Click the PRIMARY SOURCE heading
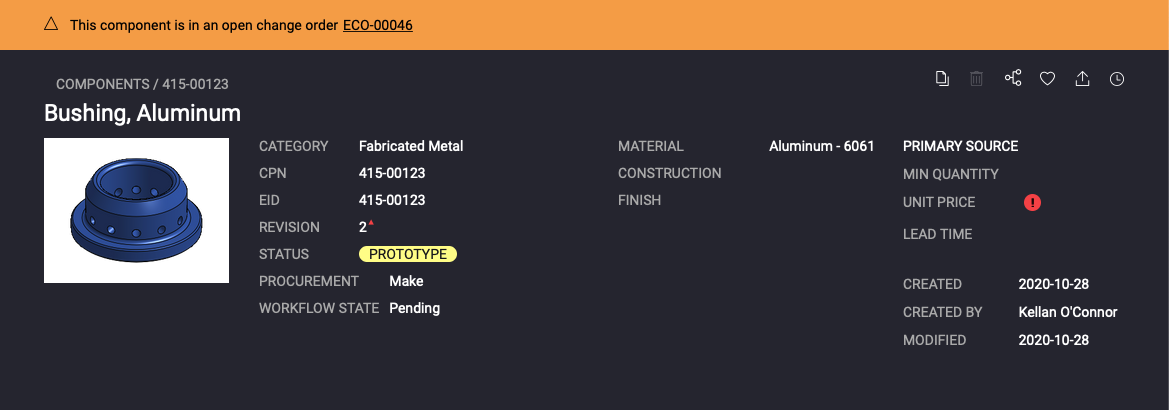The image size is (1169, 410). click(x=960, y=146)
